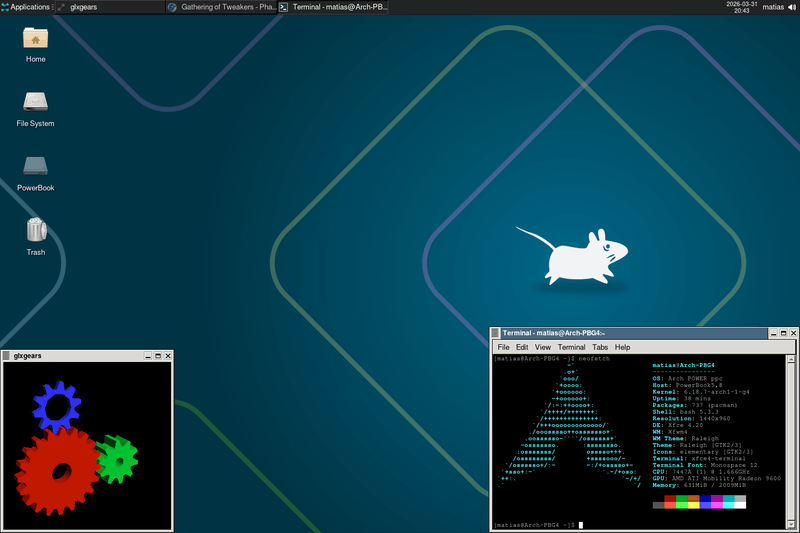Click the Terminal vertical scrollbar track
Image resolution: width=800 pixels, height=533 pixels.
pos(791,442)
